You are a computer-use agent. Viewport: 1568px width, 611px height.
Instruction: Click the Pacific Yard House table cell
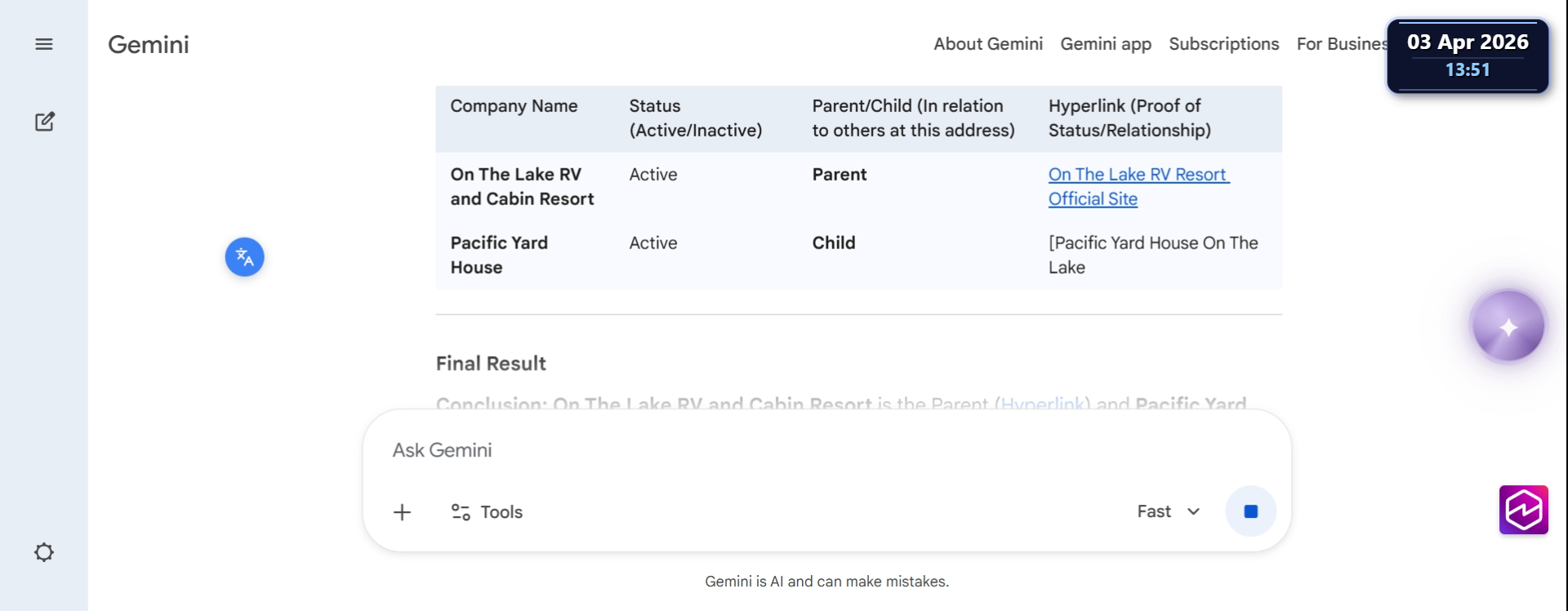tap(499, 255)
